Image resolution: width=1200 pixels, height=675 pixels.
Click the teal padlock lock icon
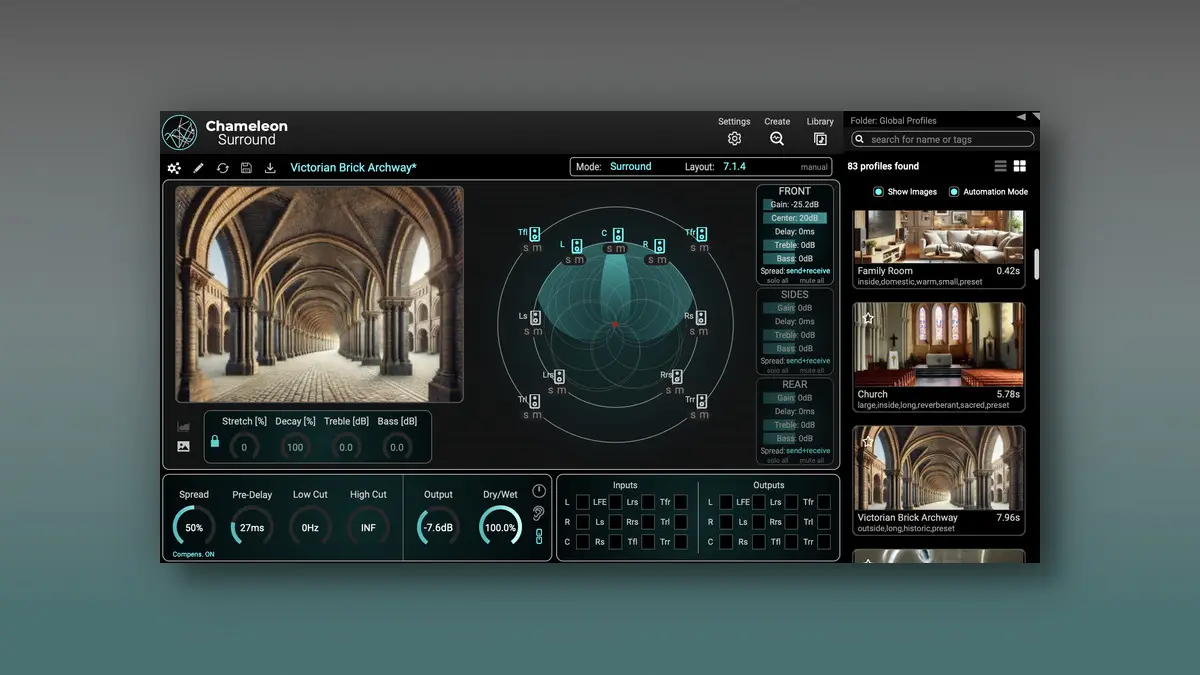coord(214,441)
